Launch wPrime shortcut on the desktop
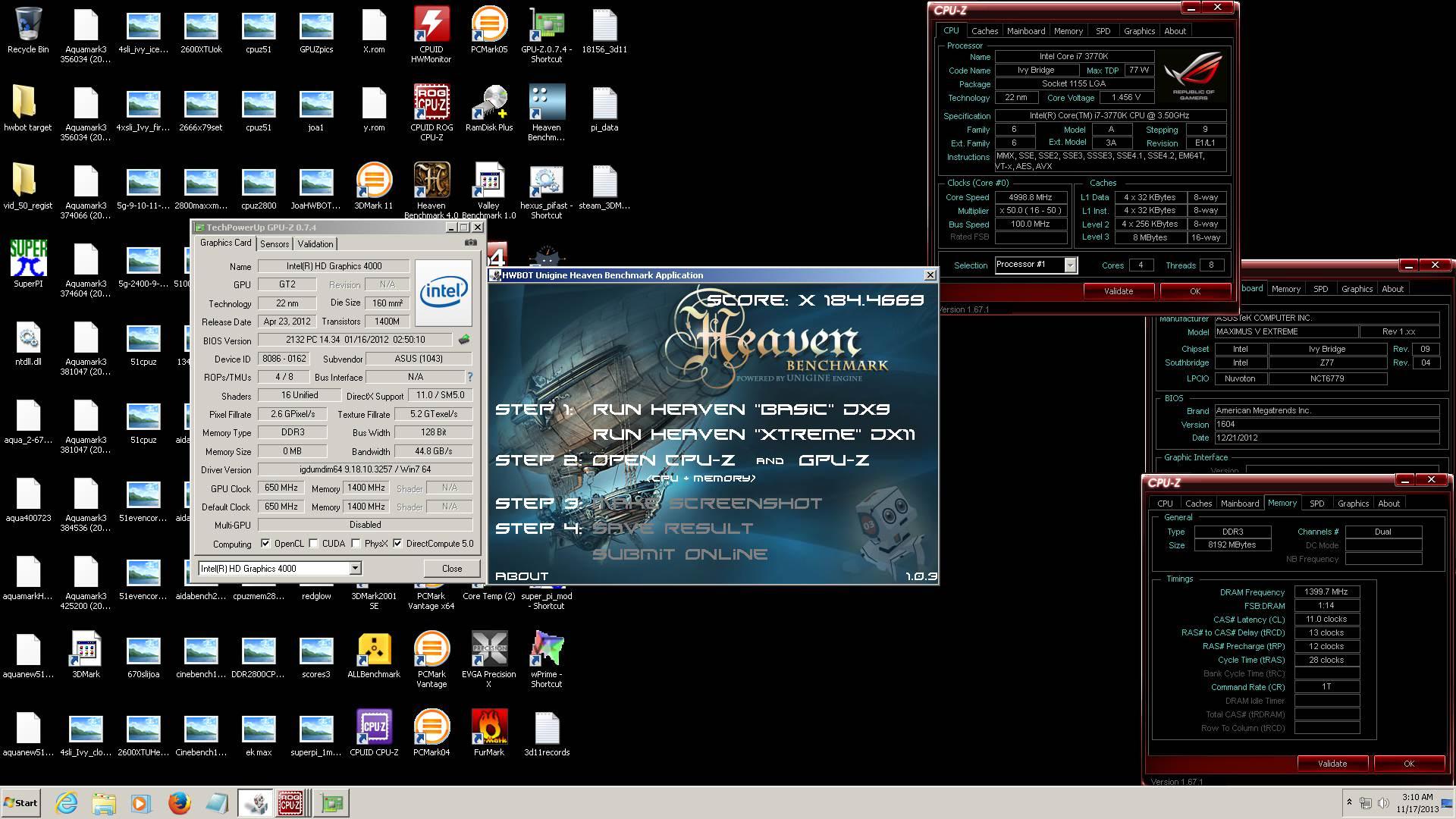 (546, 658)
